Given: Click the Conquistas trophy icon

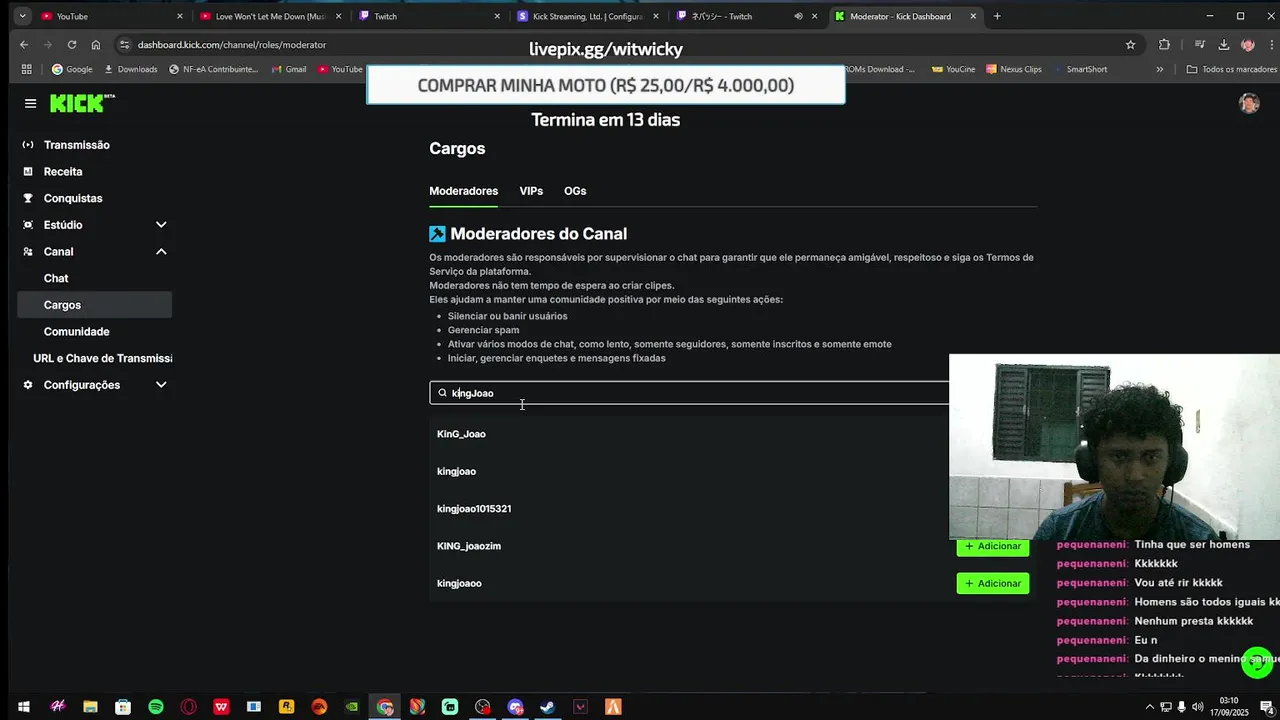Looking at the screenshot, I should 28,198.
